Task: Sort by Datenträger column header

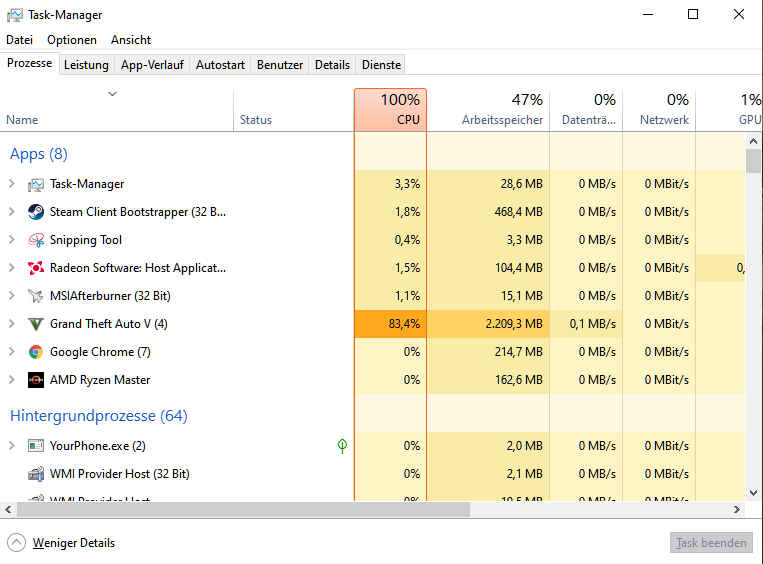Action: point(586,110)
